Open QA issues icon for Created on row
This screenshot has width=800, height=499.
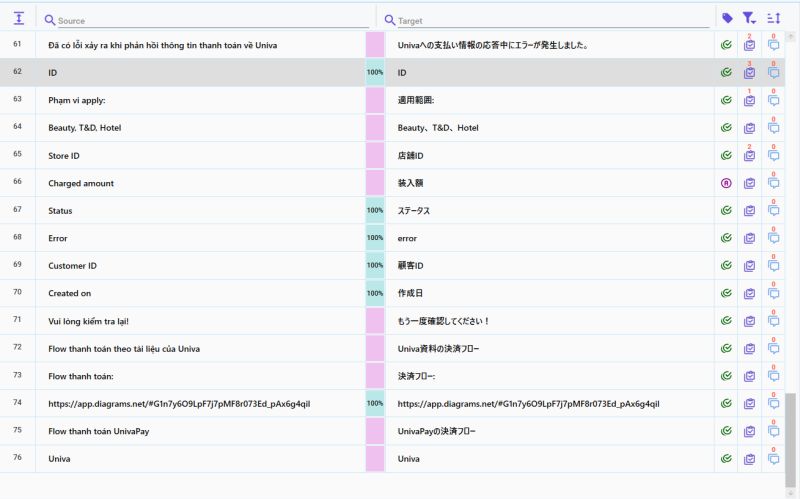(749, 293)
